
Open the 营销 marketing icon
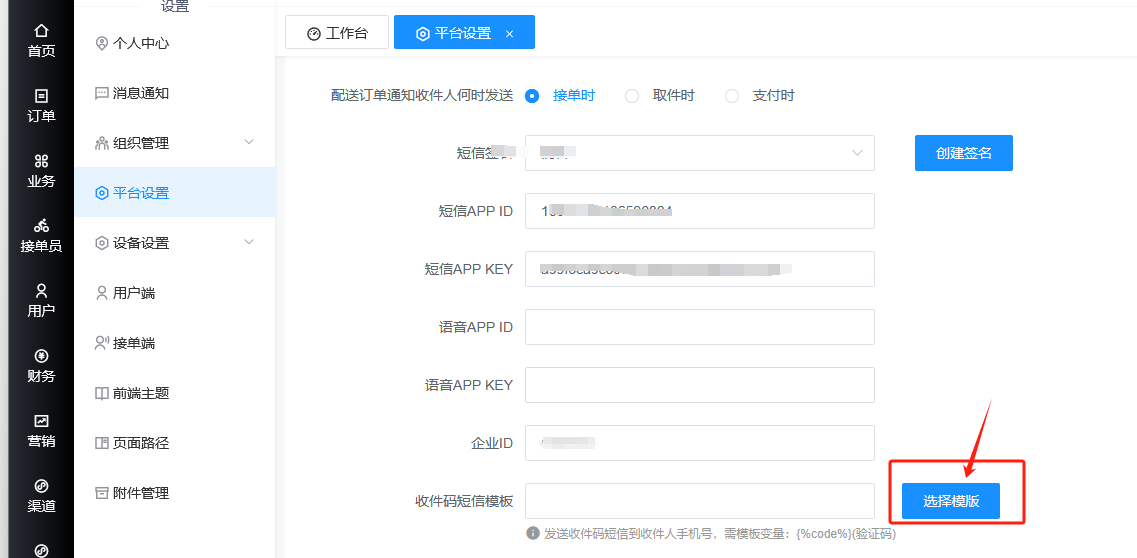(41, 421)
